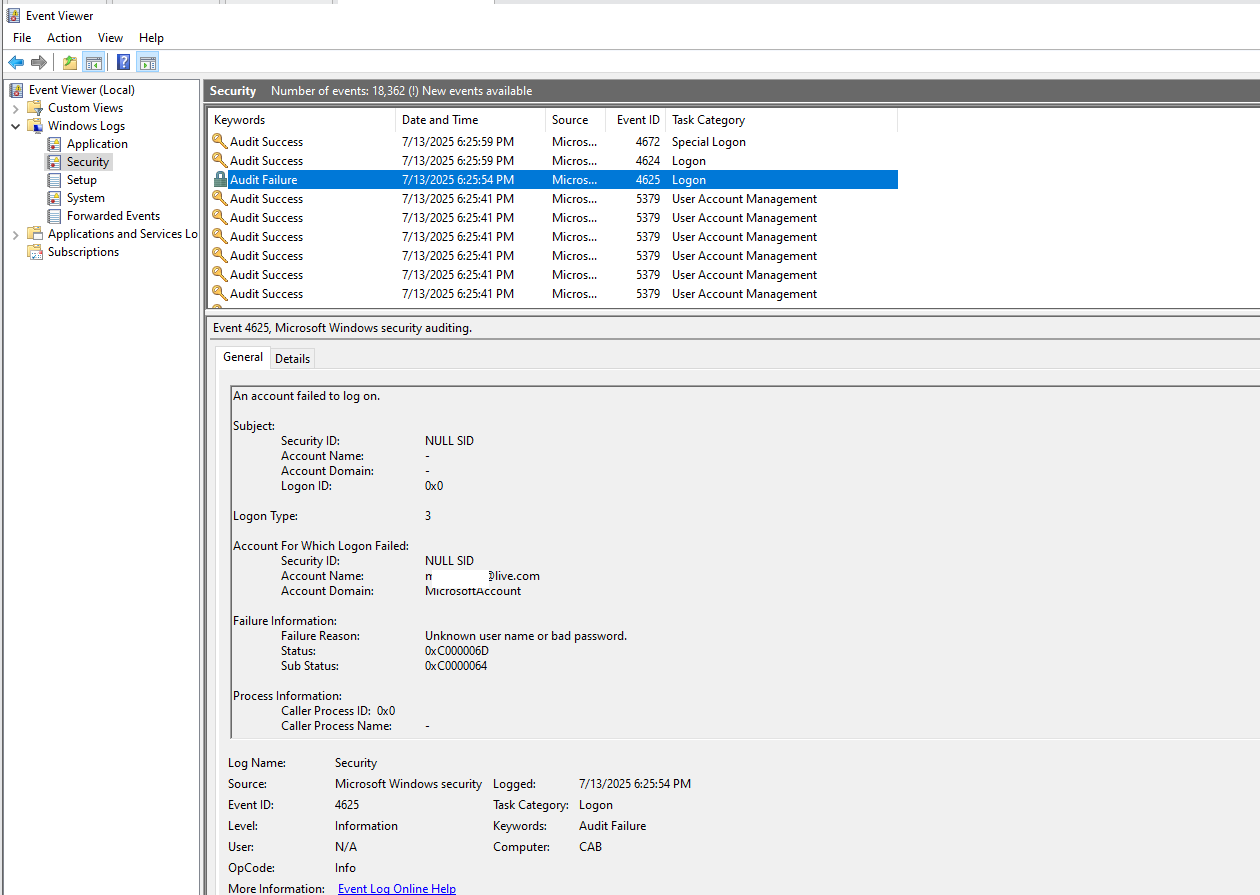Expand the Custom Views tree node
This screenshot has width=1260, height=895.
18,107
